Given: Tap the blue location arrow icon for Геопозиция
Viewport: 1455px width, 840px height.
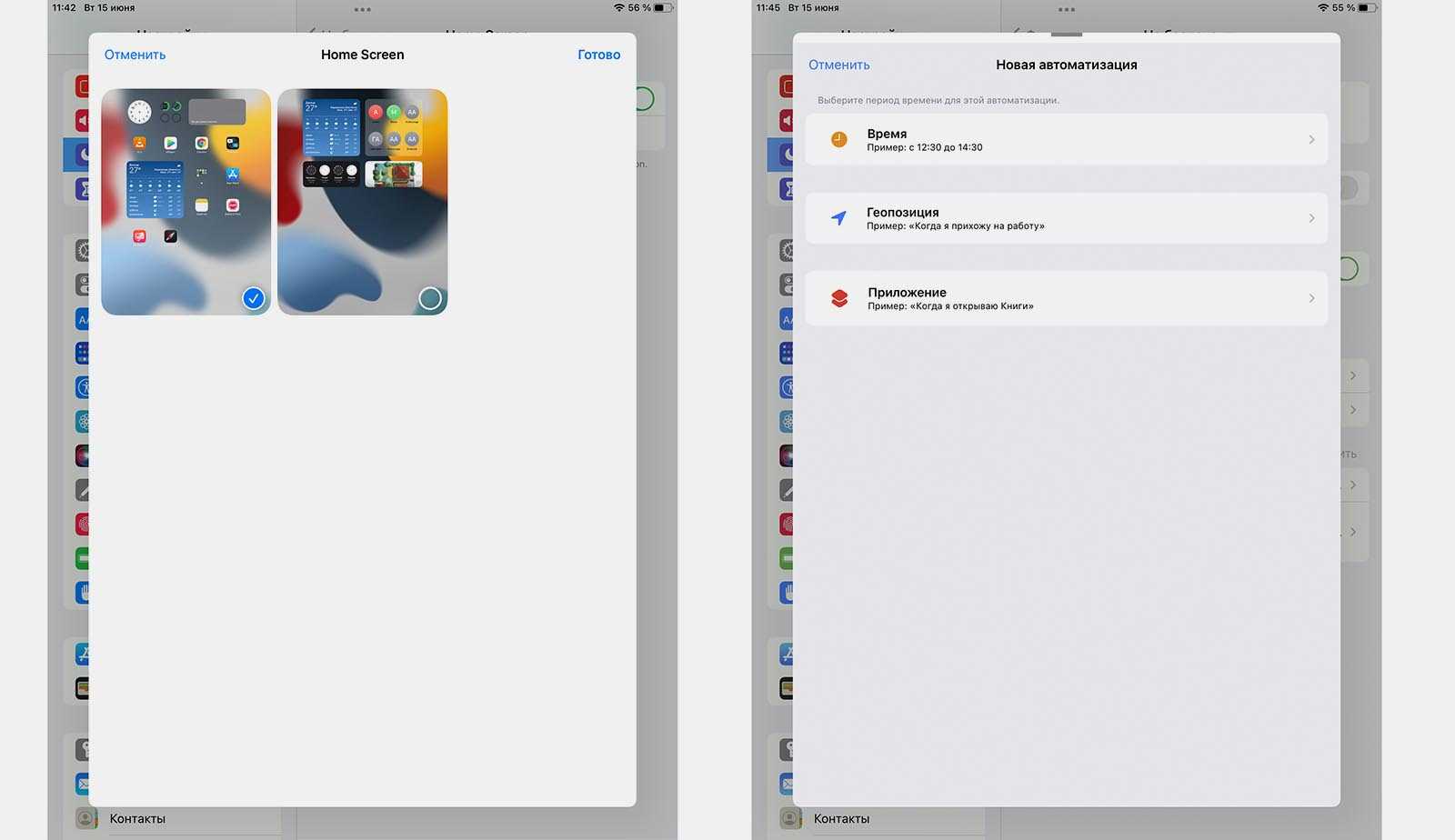Looking at the screenshot, I should [838, 218].
